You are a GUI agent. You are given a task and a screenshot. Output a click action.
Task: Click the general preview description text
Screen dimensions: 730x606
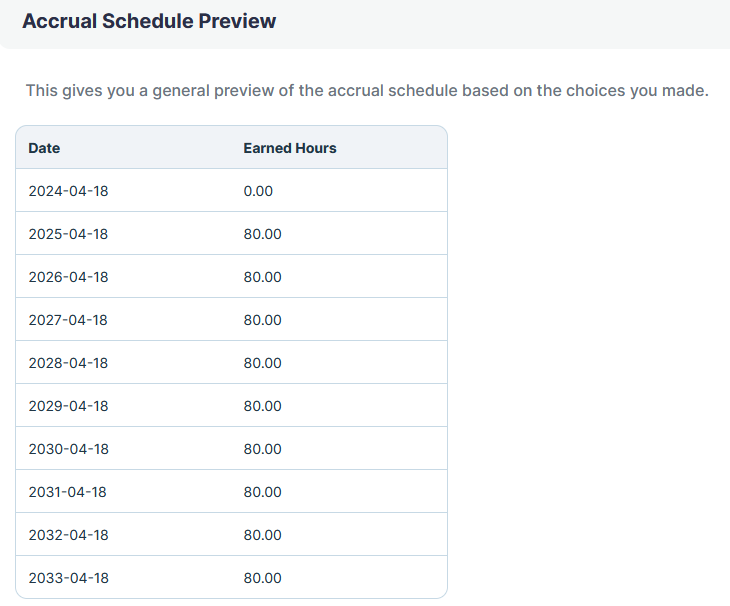pos(367,90)
